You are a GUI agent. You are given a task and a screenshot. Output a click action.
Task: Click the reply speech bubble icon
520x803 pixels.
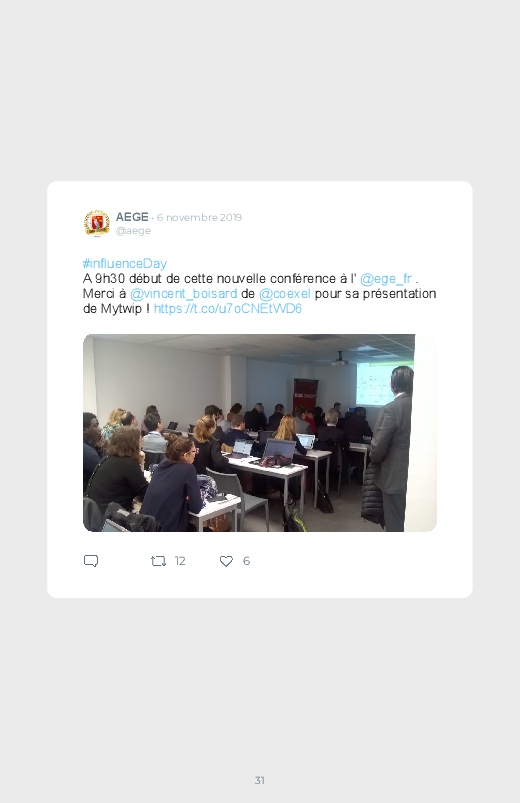tap(91, 561)
